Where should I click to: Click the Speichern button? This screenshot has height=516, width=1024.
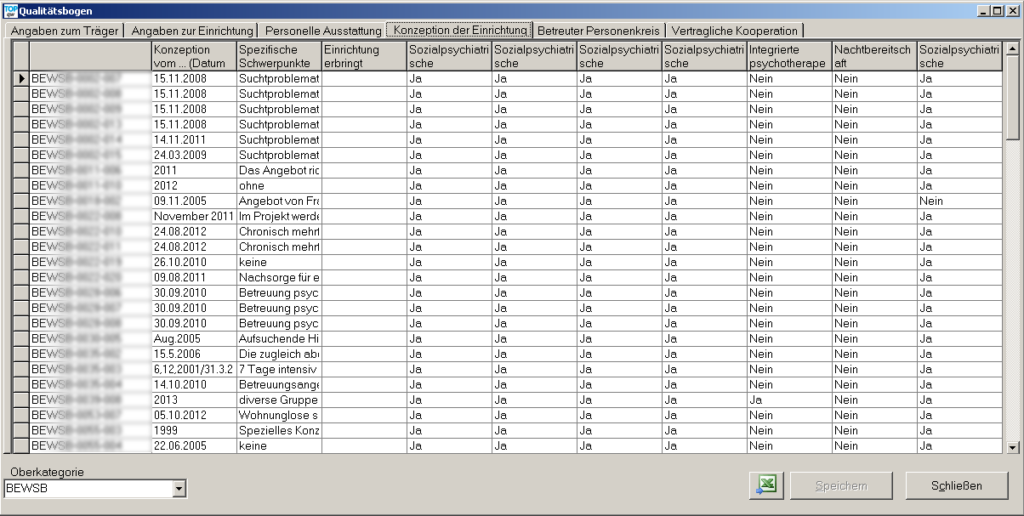point(840,486)
